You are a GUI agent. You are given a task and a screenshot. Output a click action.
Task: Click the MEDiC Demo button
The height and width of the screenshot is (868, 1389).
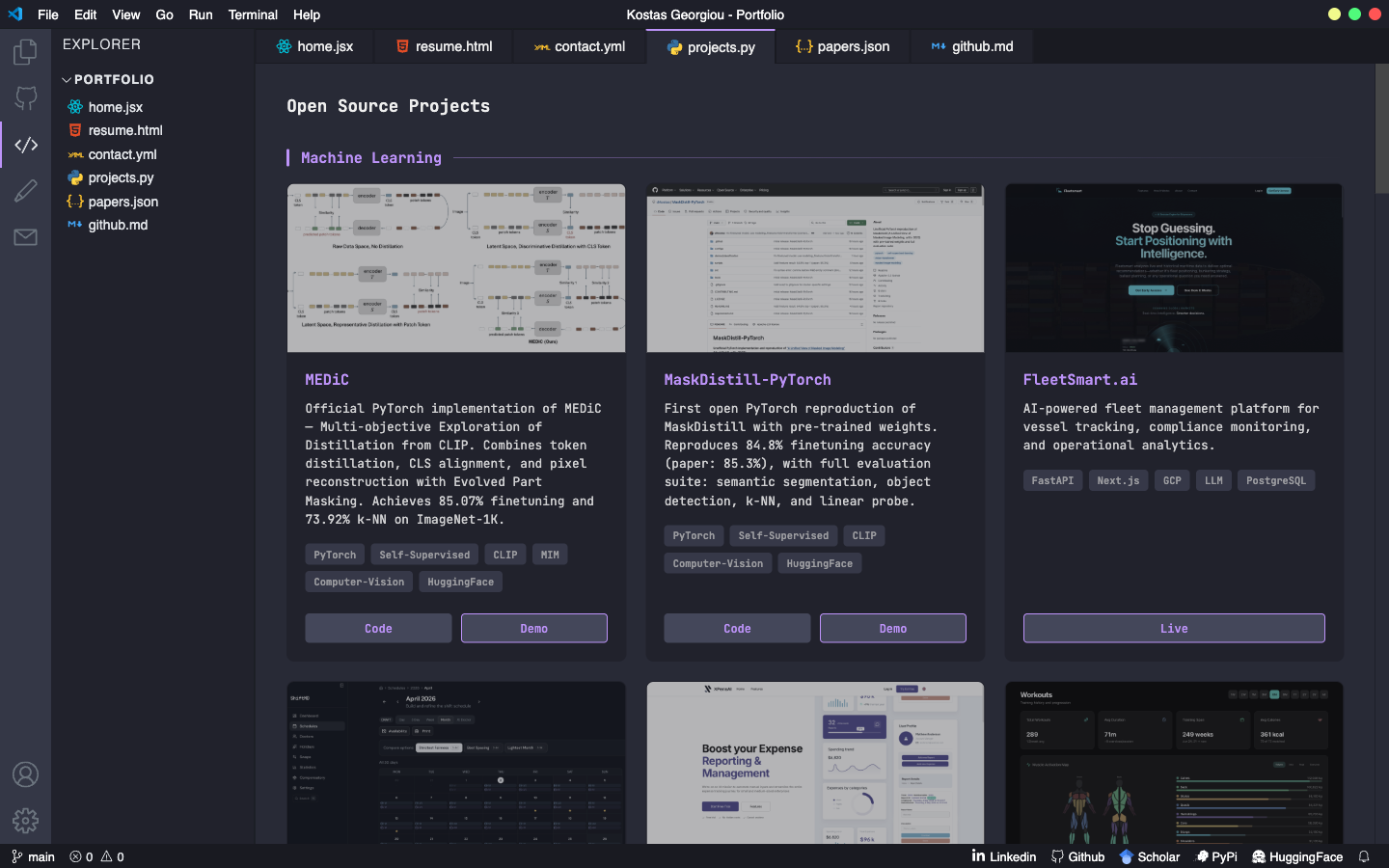pyautogui.click(x=534, y=628)
